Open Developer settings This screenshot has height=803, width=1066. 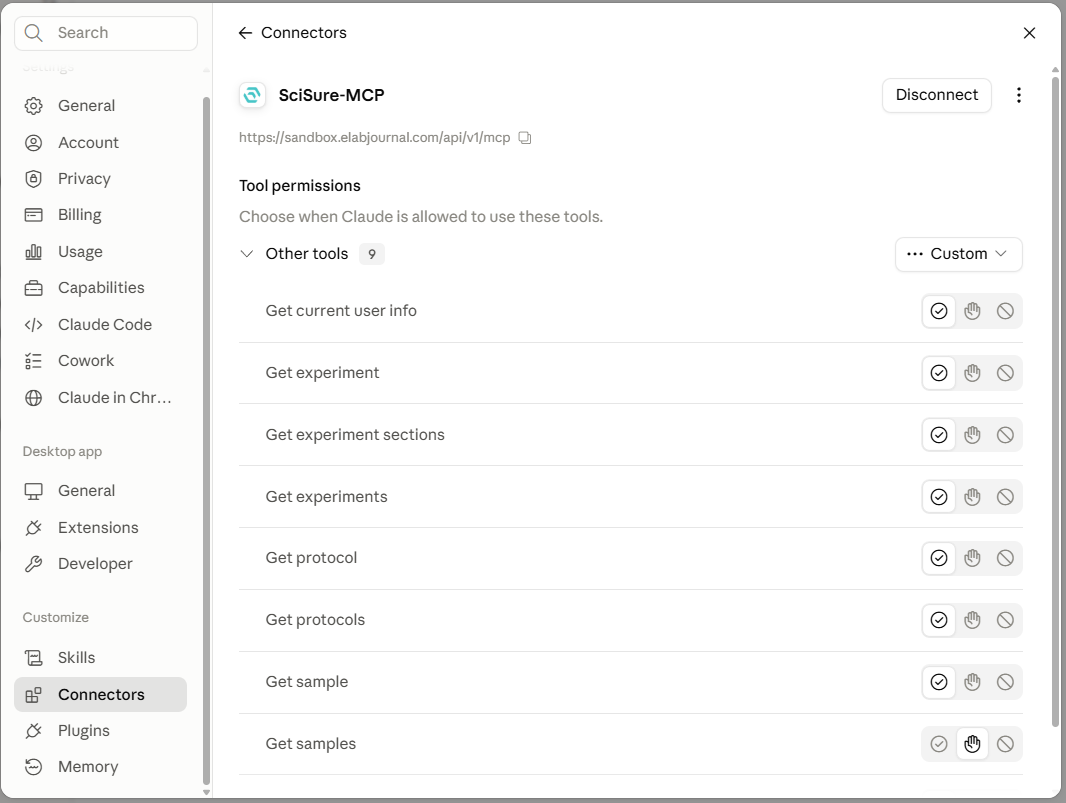point(101,564)
